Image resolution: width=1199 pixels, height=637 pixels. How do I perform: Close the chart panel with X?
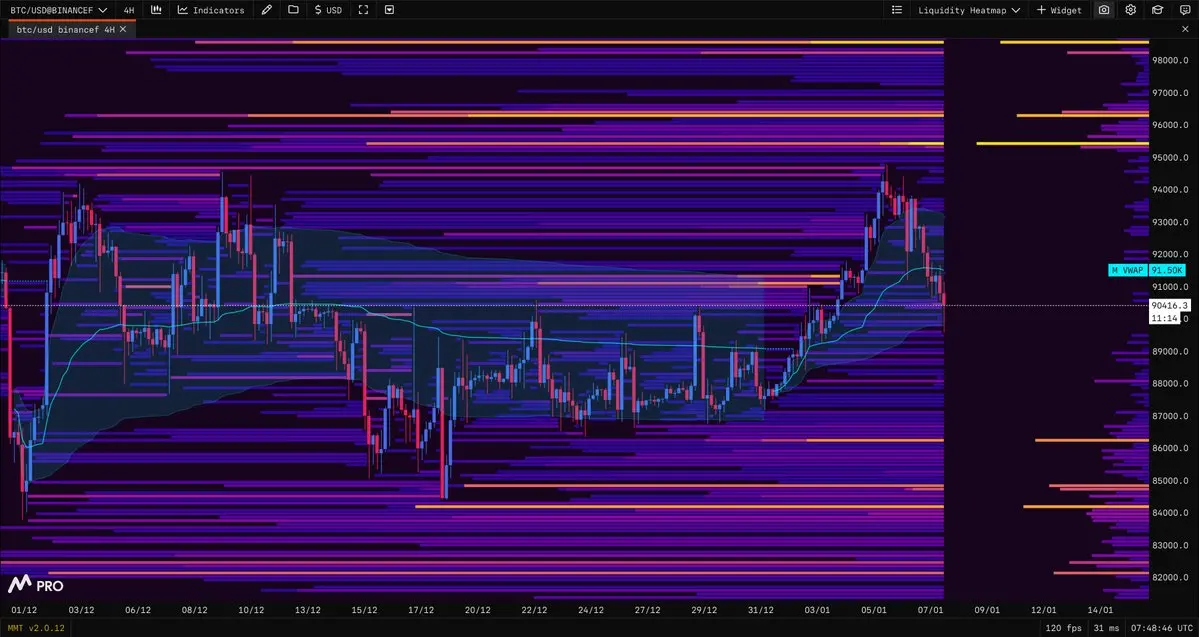pos(1186,29)
